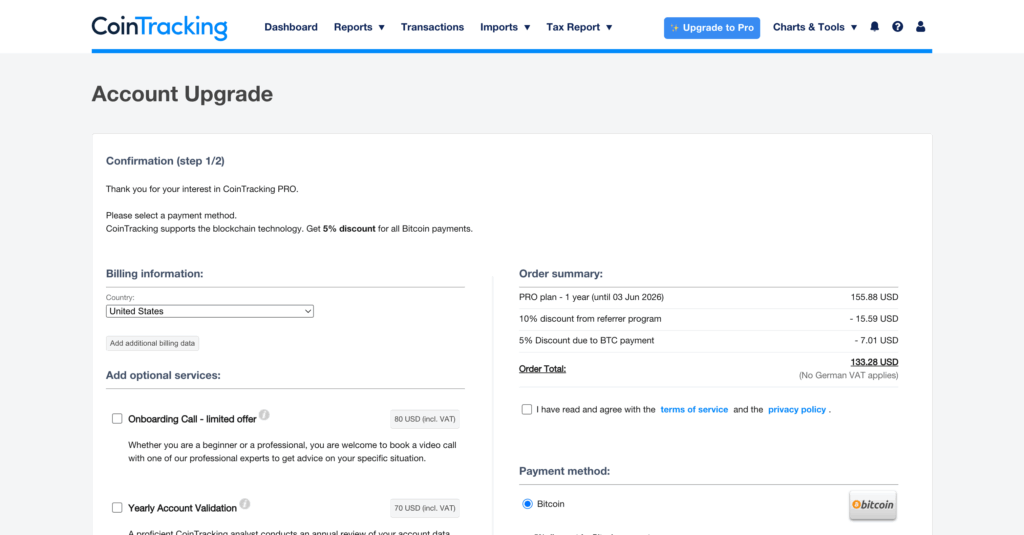Click the Account Upgrade heading
1024x535 pixels.
point(182,94)
